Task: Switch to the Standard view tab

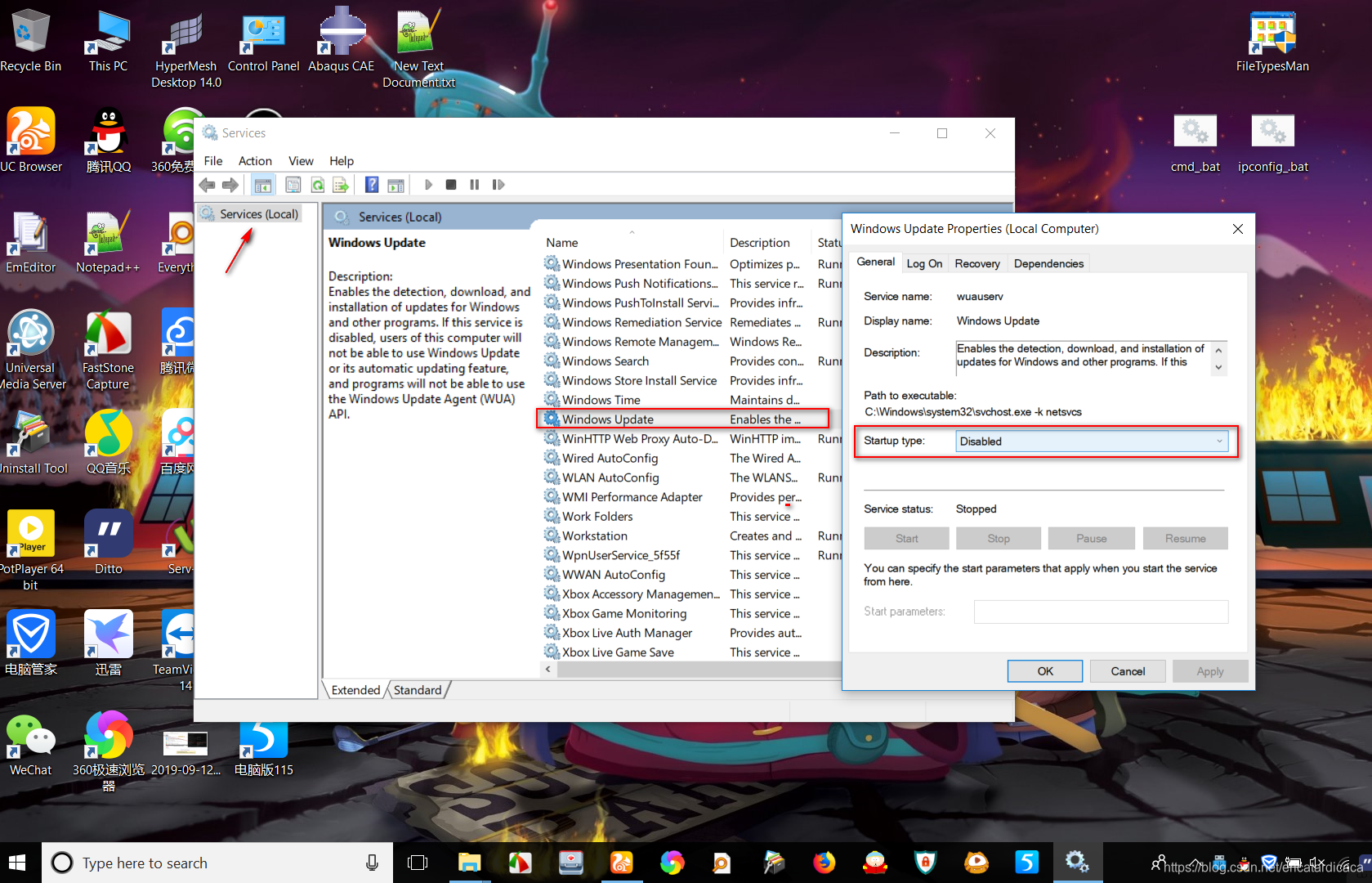Action: (x=418, y=690)
